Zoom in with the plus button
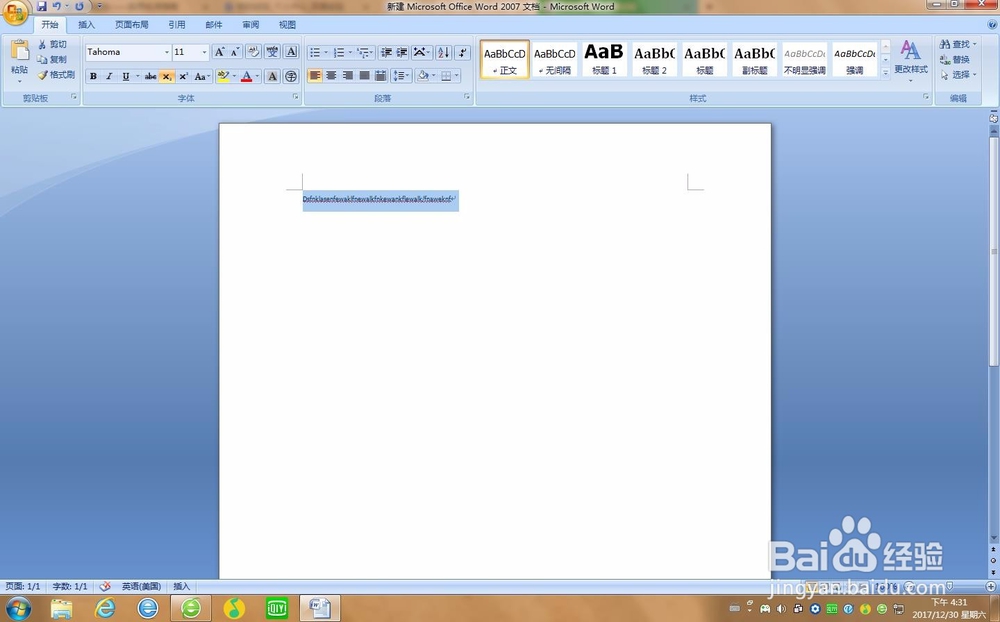 coord(990,586)
